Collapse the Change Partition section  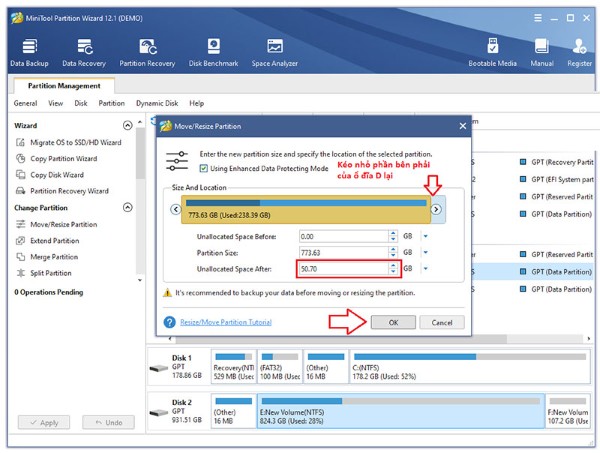pos(127,208)
